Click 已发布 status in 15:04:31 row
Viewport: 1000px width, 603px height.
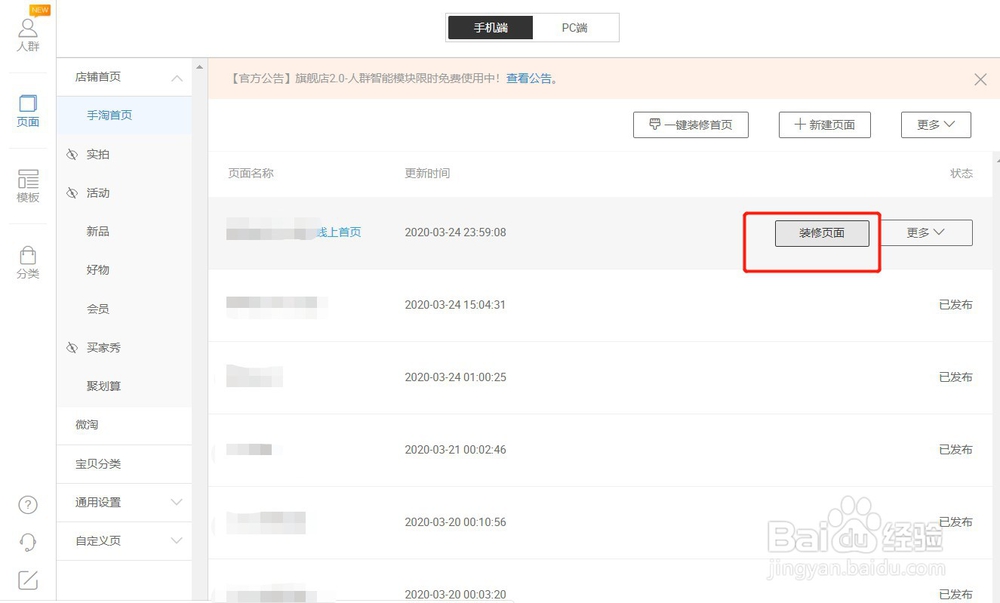click(955, 305)
